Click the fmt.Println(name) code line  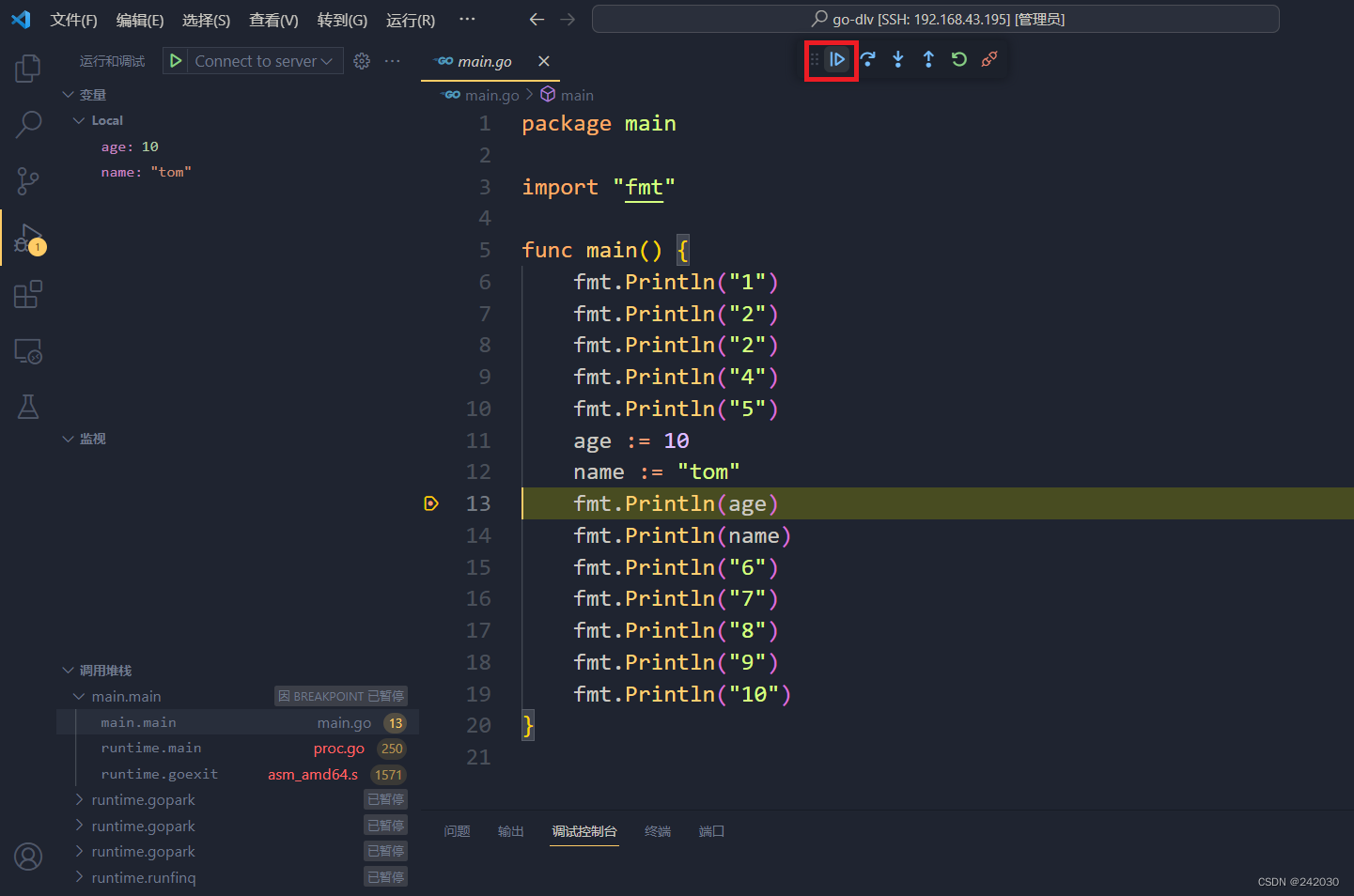click(x=683, y=535)
